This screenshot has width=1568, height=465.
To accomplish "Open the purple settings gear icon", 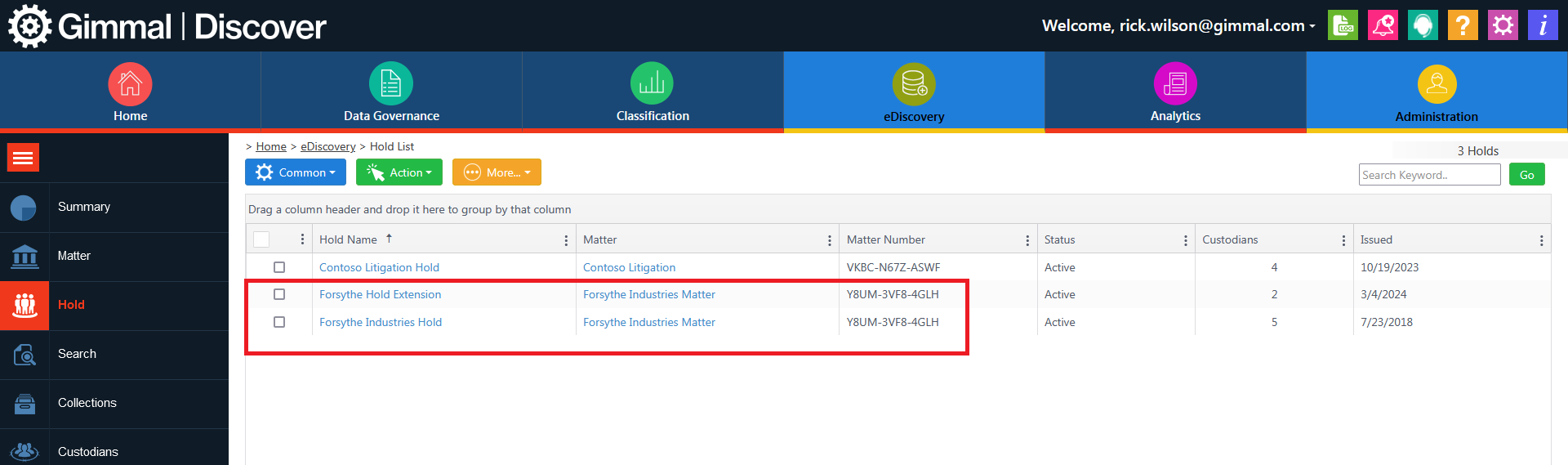I will (x=1503, y=25).
